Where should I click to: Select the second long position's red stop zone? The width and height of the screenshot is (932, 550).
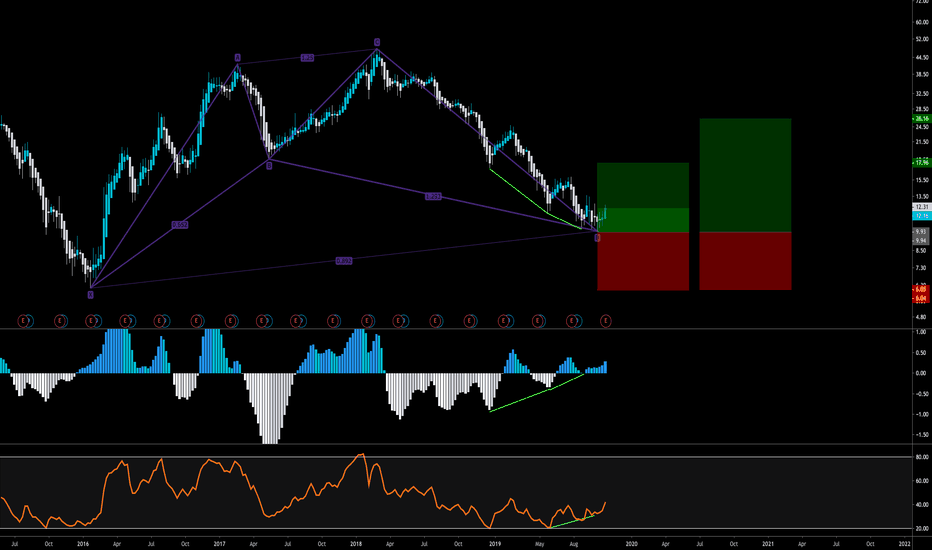(745, 261)
